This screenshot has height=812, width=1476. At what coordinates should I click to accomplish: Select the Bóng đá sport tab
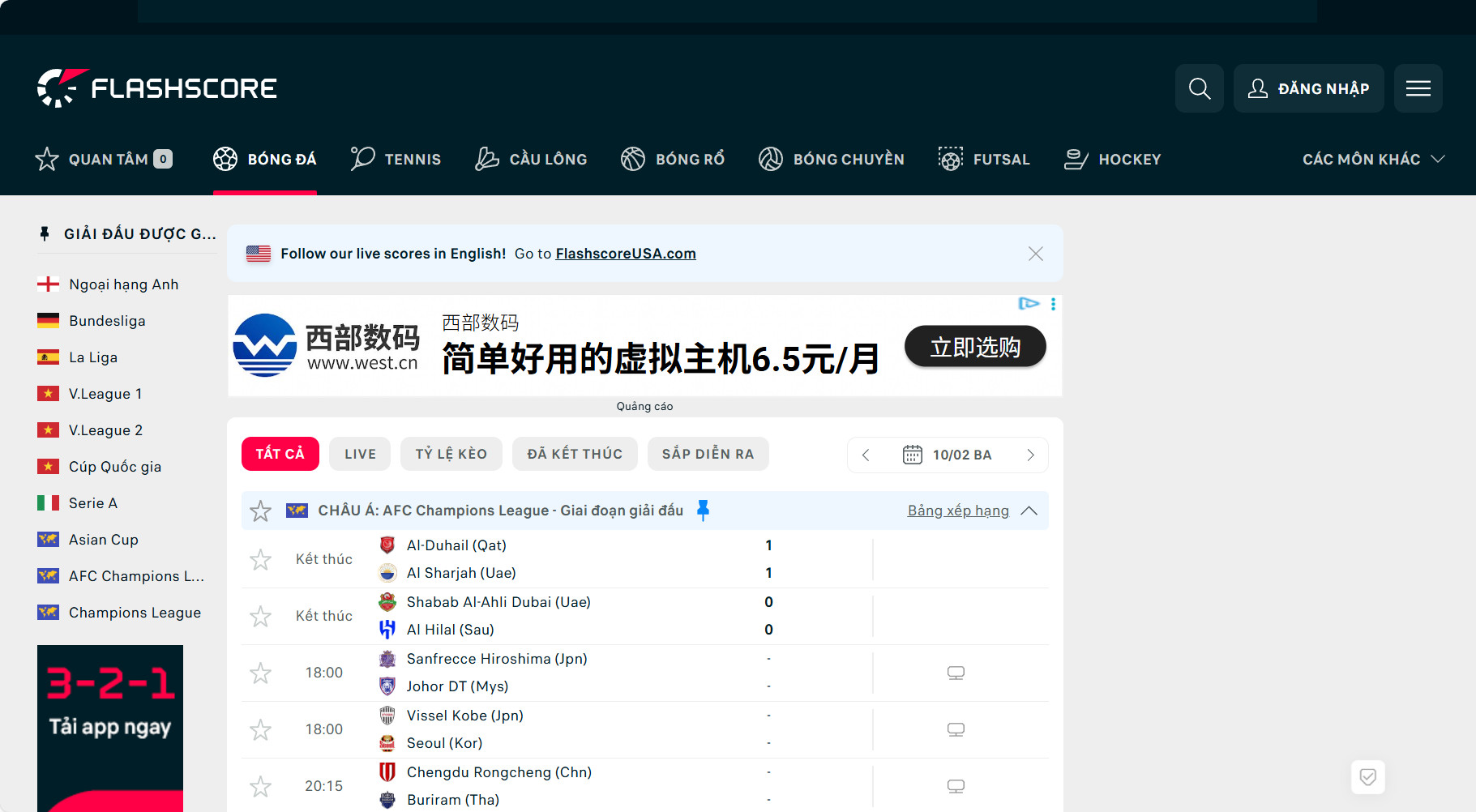point(265,159)
